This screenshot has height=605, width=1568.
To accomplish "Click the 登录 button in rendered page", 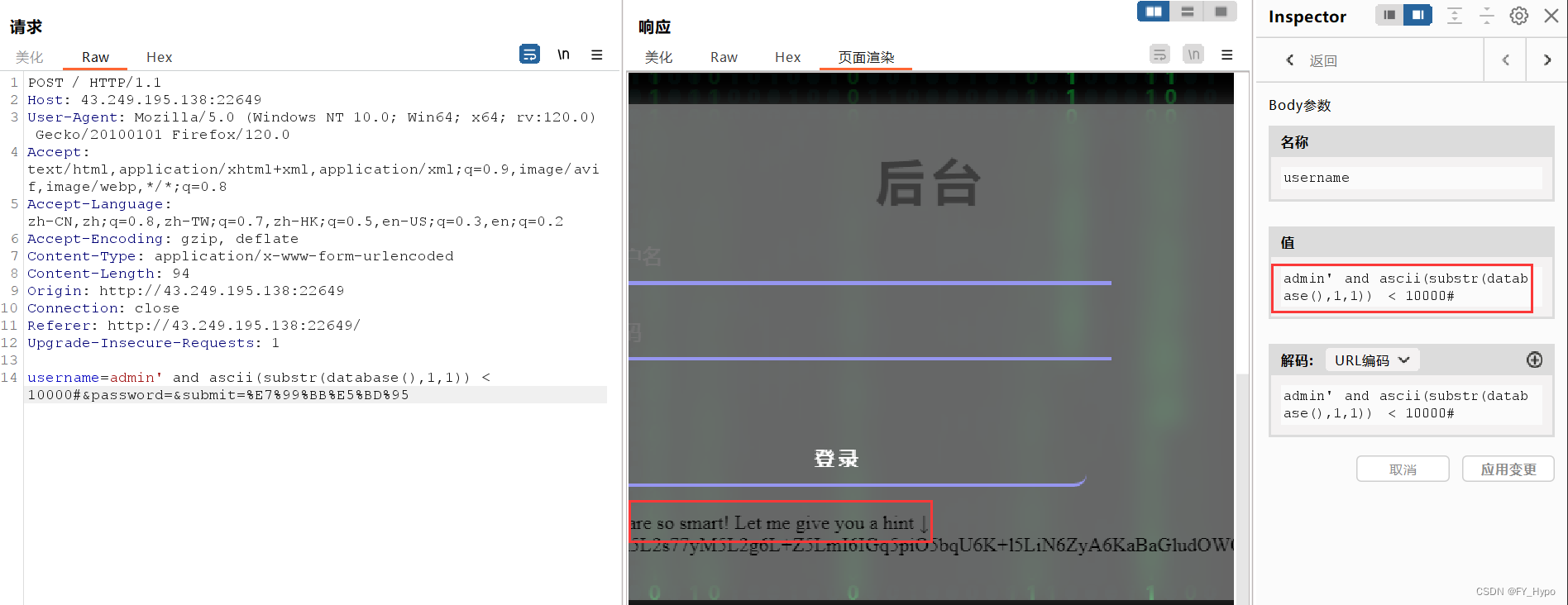I will pyautogui.click(x=836, y=459).
